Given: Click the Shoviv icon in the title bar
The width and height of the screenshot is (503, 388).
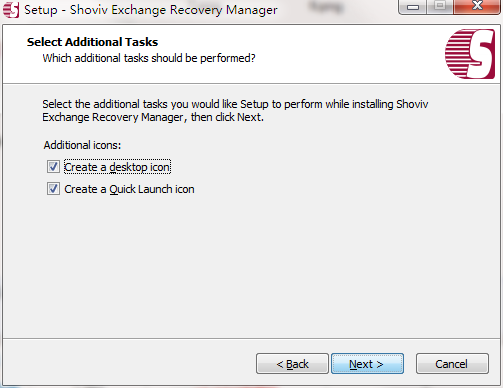Looking at the screenshot, I should [11, 10].
